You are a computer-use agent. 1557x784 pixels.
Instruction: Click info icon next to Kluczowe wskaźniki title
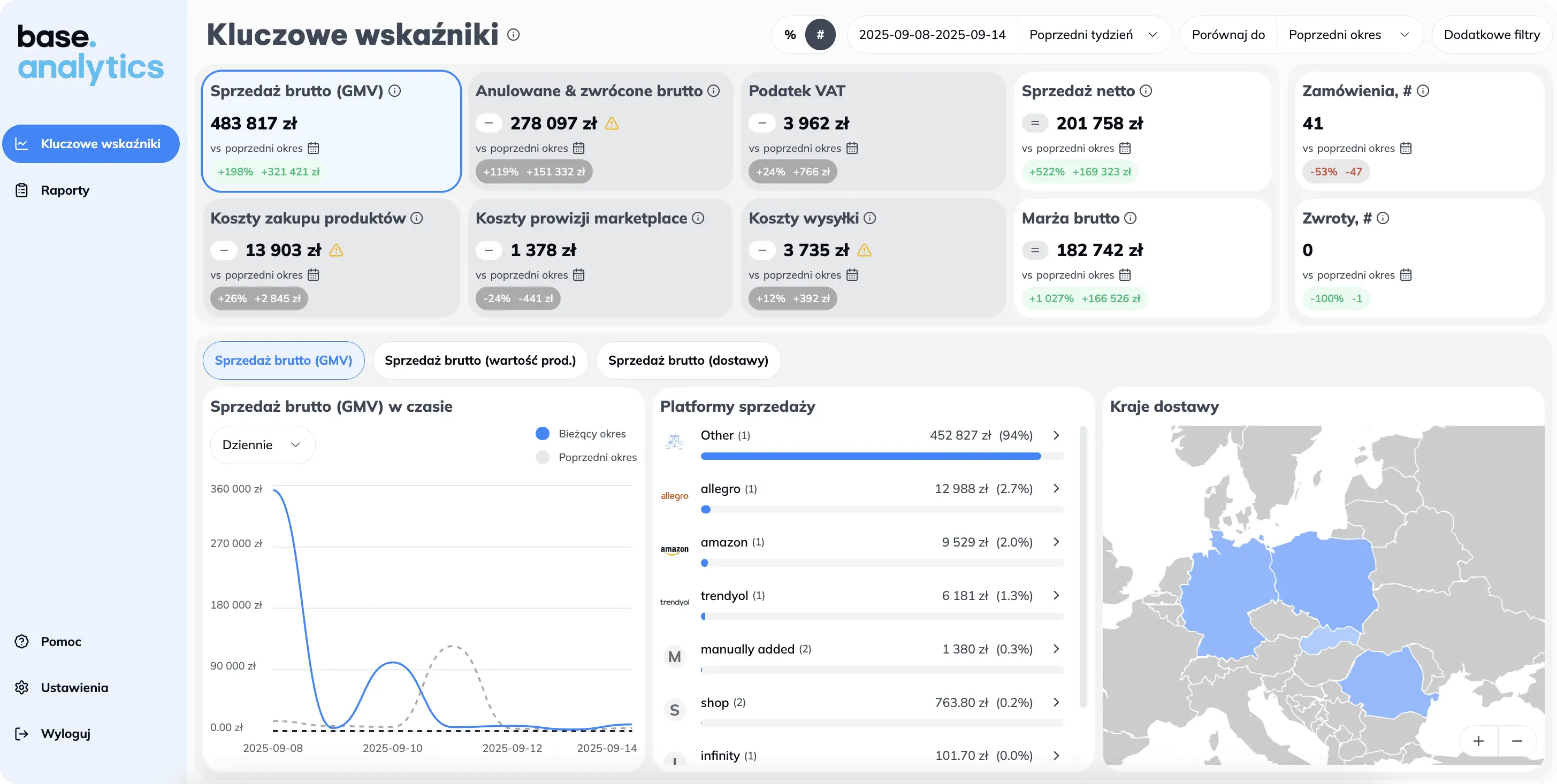(513, 34)
